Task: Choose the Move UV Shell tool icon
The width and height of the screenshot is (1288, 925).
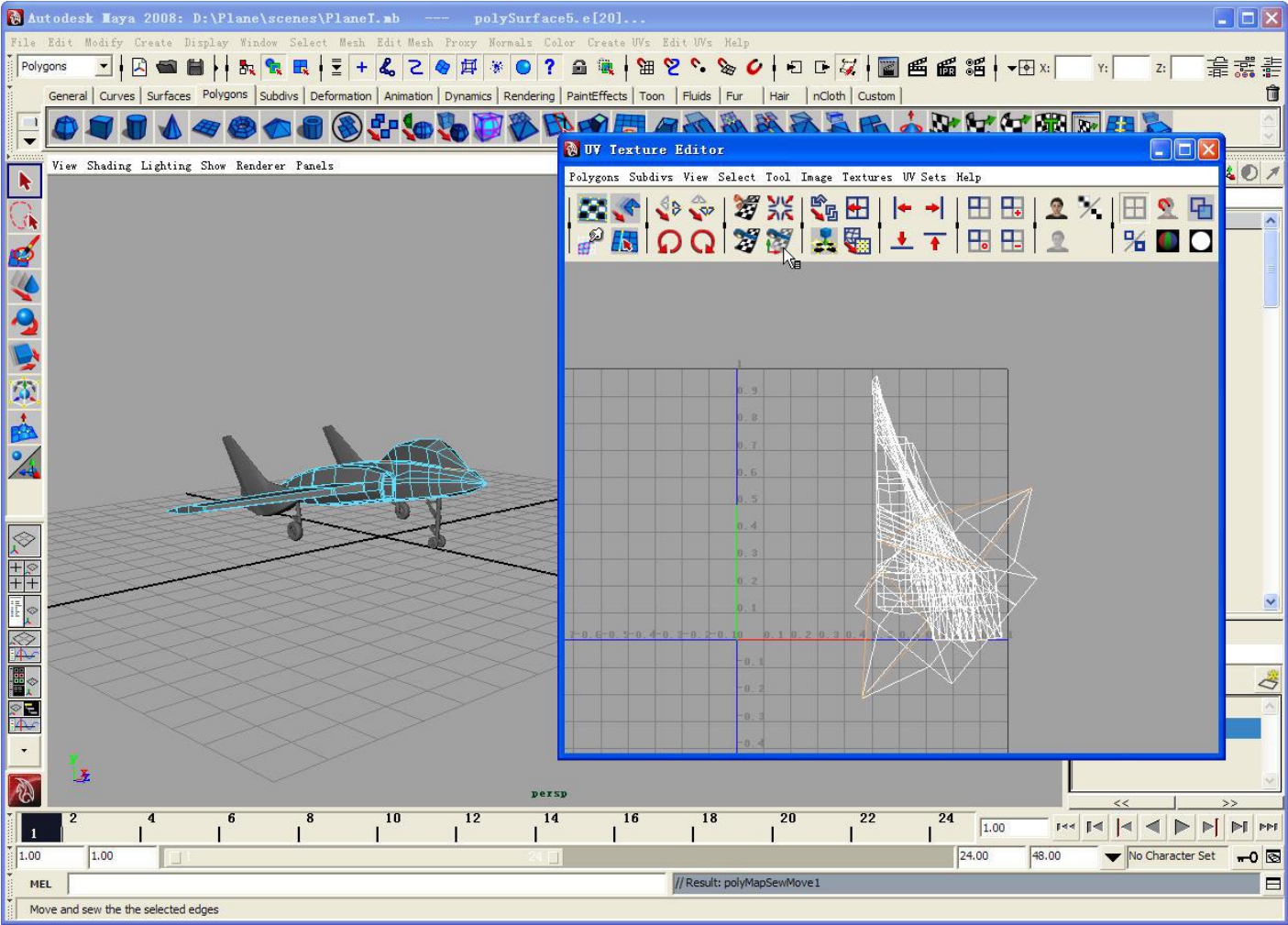Action: point(625,209)
